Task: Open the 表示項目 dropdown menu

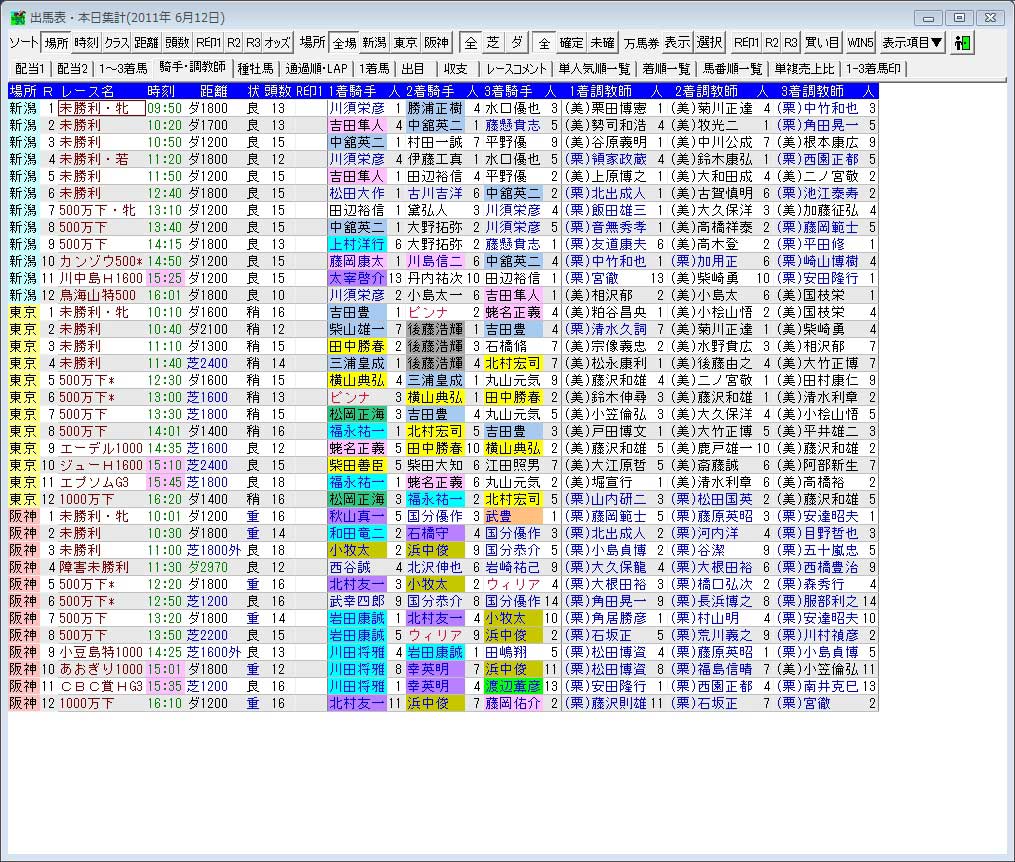Action: click(x=912, y=43)
